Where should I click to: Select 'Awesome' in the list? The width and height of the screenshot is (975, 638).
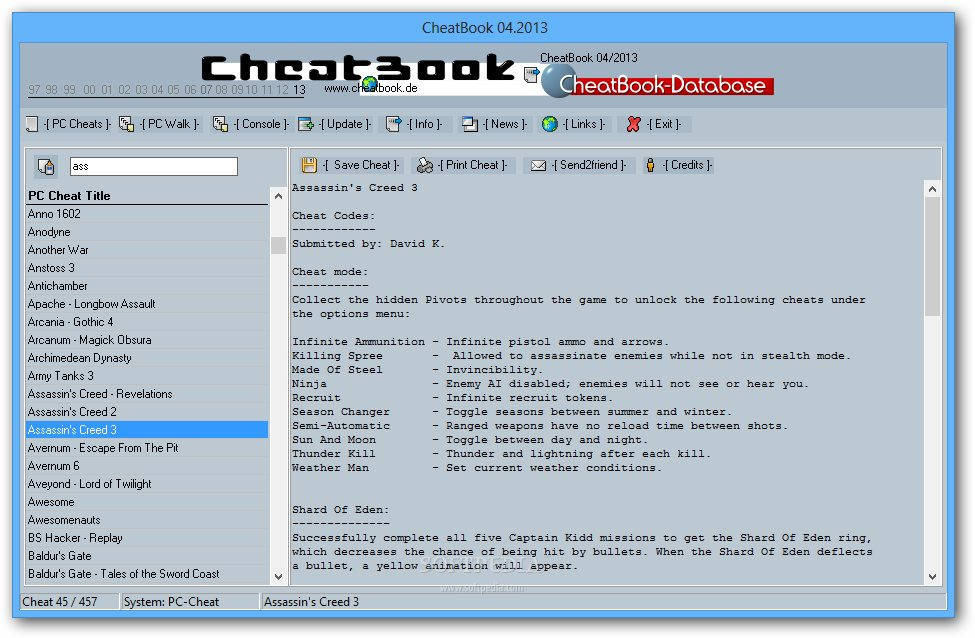tap(147, 502)
